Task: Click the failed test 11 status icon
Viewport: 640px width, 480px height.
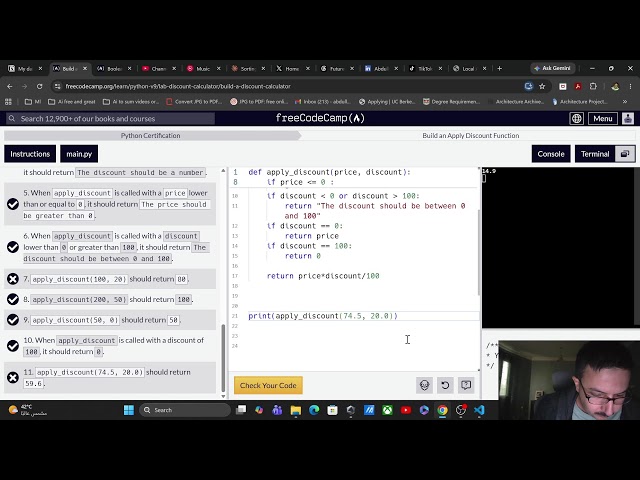Action: (13, 378)
